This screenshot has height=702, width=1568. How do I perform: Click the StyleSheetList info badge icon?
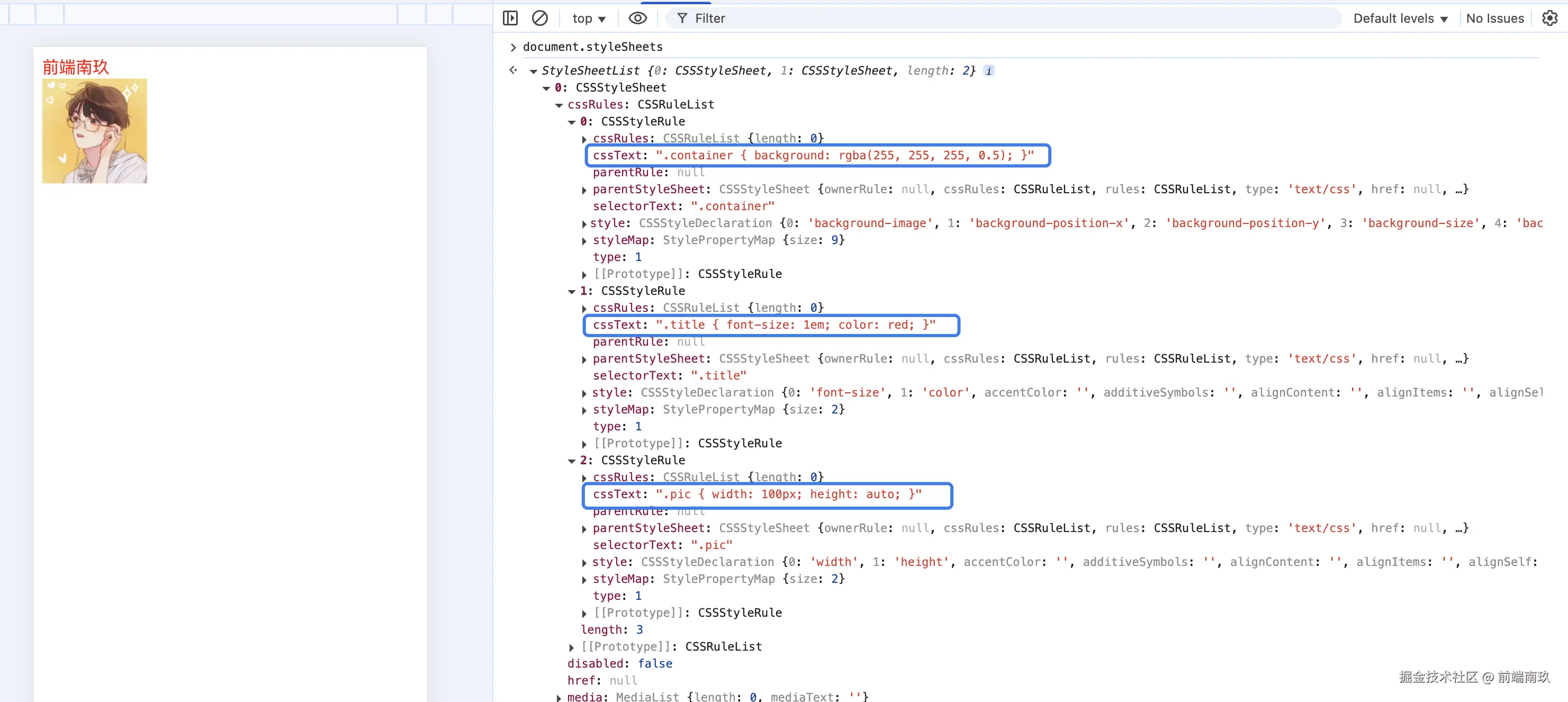[x=989, y=70]
